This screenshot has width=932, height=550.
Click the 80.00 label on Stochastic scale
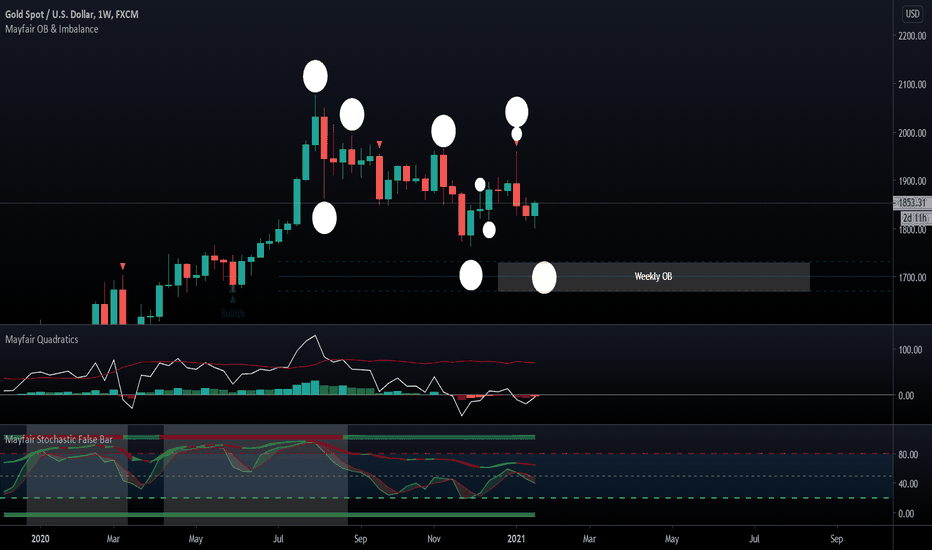(908, 454)
